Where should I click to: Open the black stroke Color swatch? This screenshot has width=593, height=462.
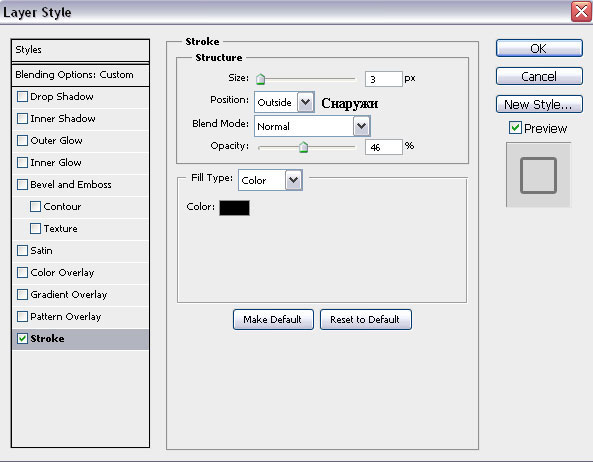click(x=234, y=208)
